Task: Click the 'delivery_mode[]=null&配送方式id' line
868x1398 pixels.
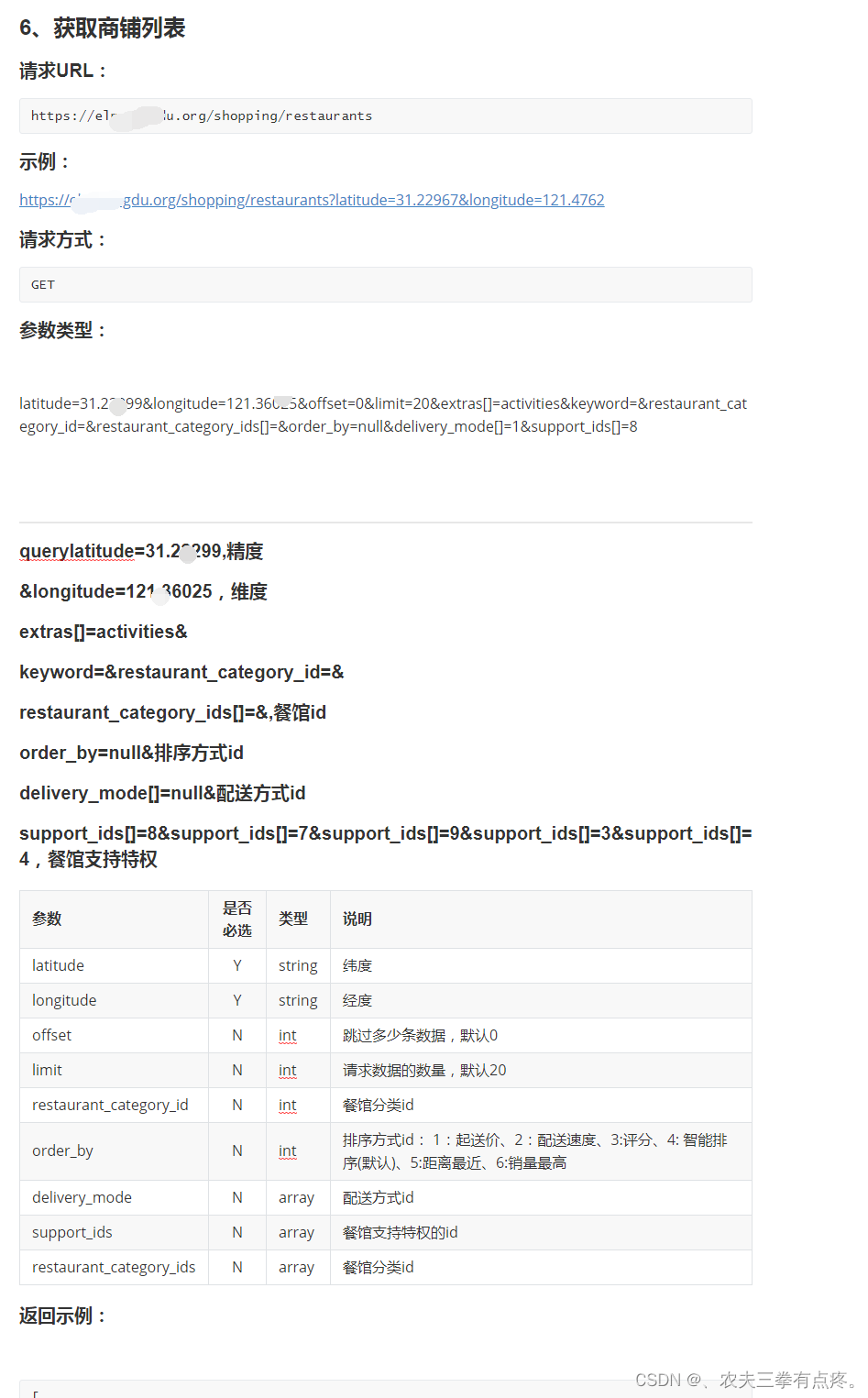Action: 162,793
